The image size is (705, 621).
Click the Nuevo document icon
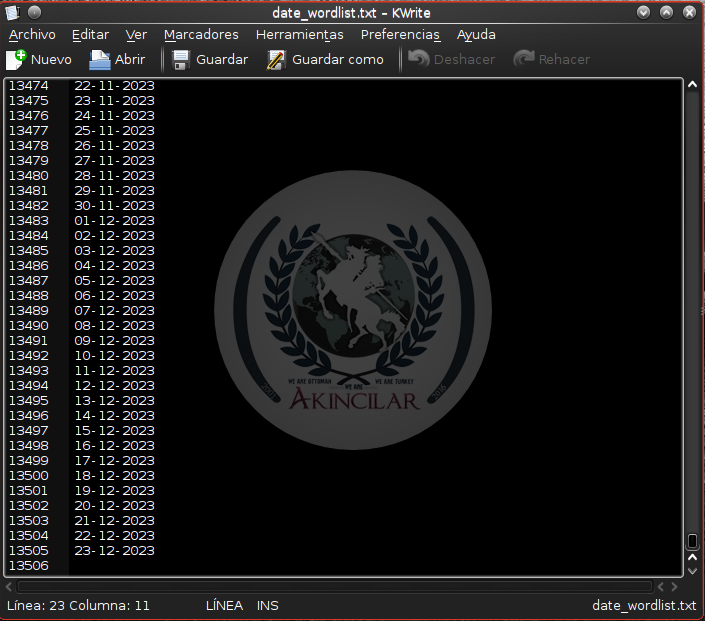(16, 59)
